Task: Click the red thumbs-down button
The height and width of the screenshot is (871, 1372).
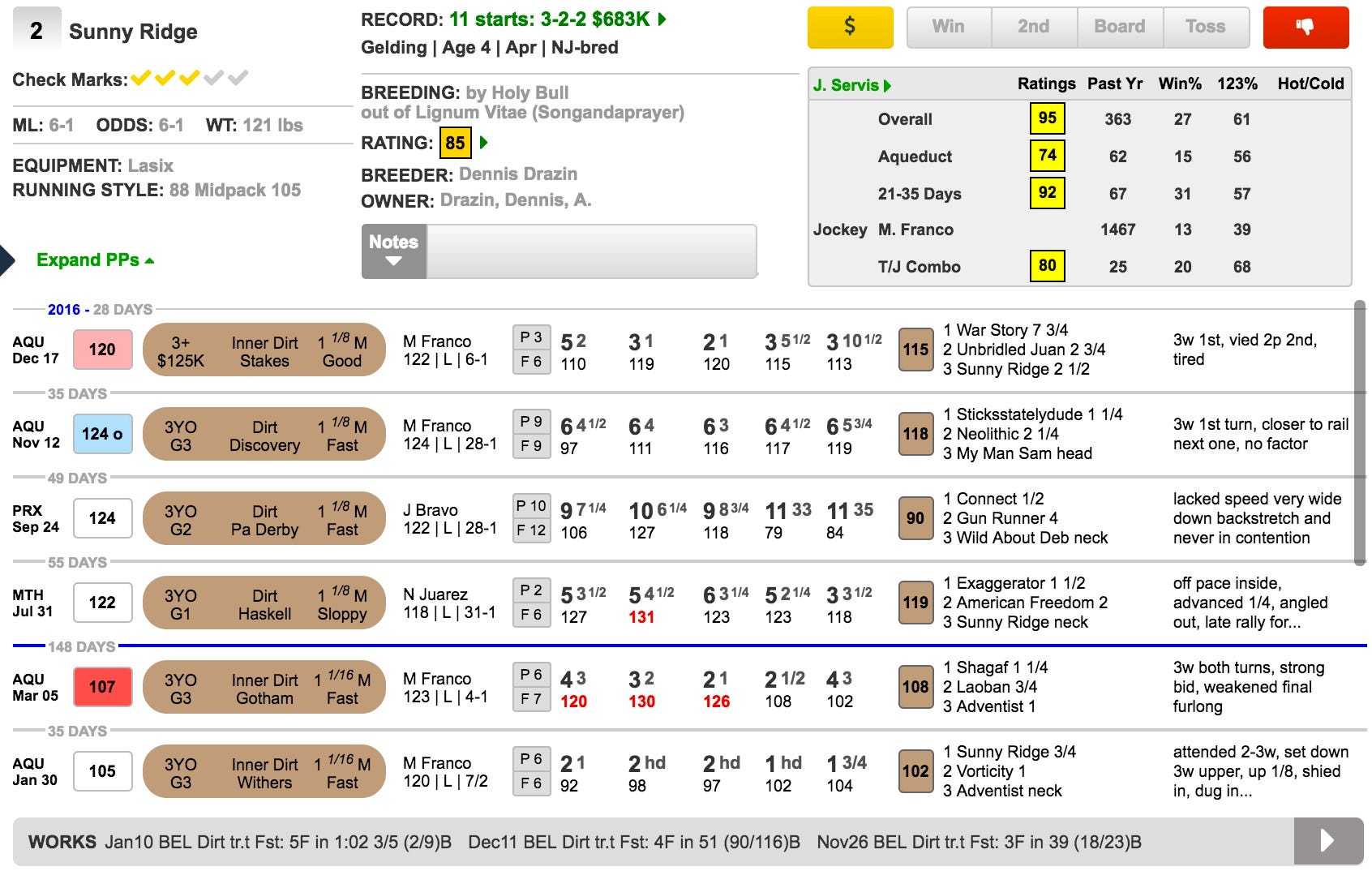Action: click(1306, 27)
